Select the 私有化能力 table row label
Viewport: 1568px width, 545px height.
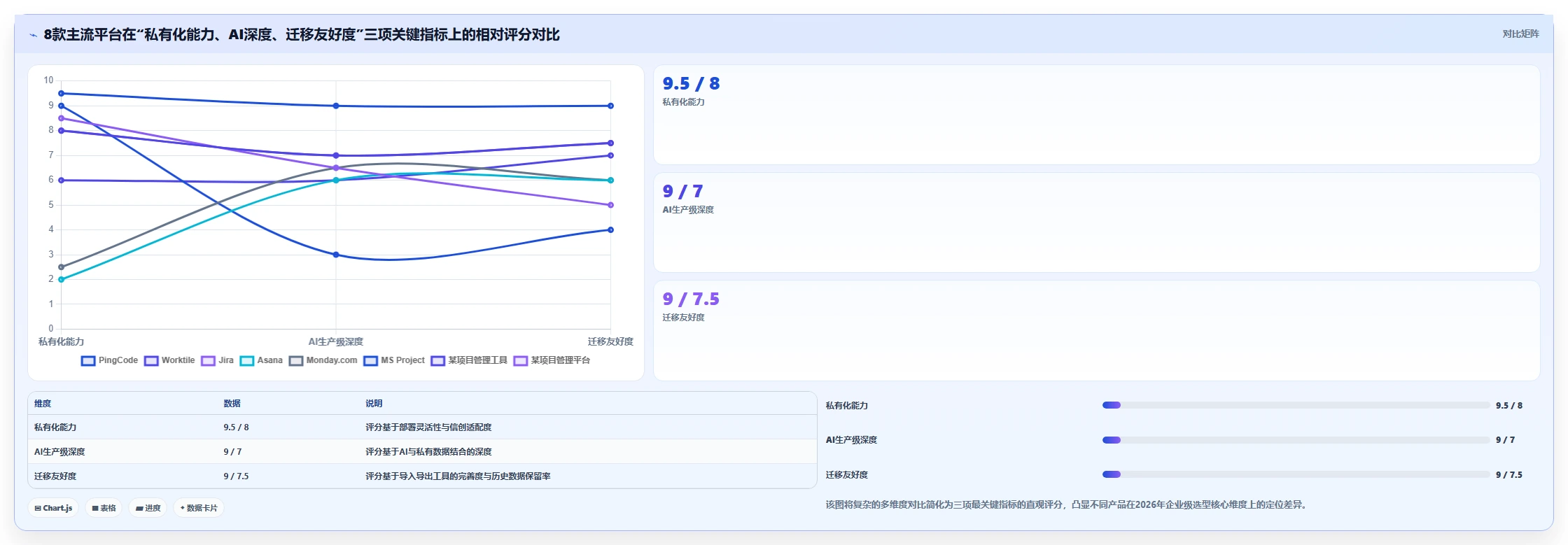[x=55, y=427]
